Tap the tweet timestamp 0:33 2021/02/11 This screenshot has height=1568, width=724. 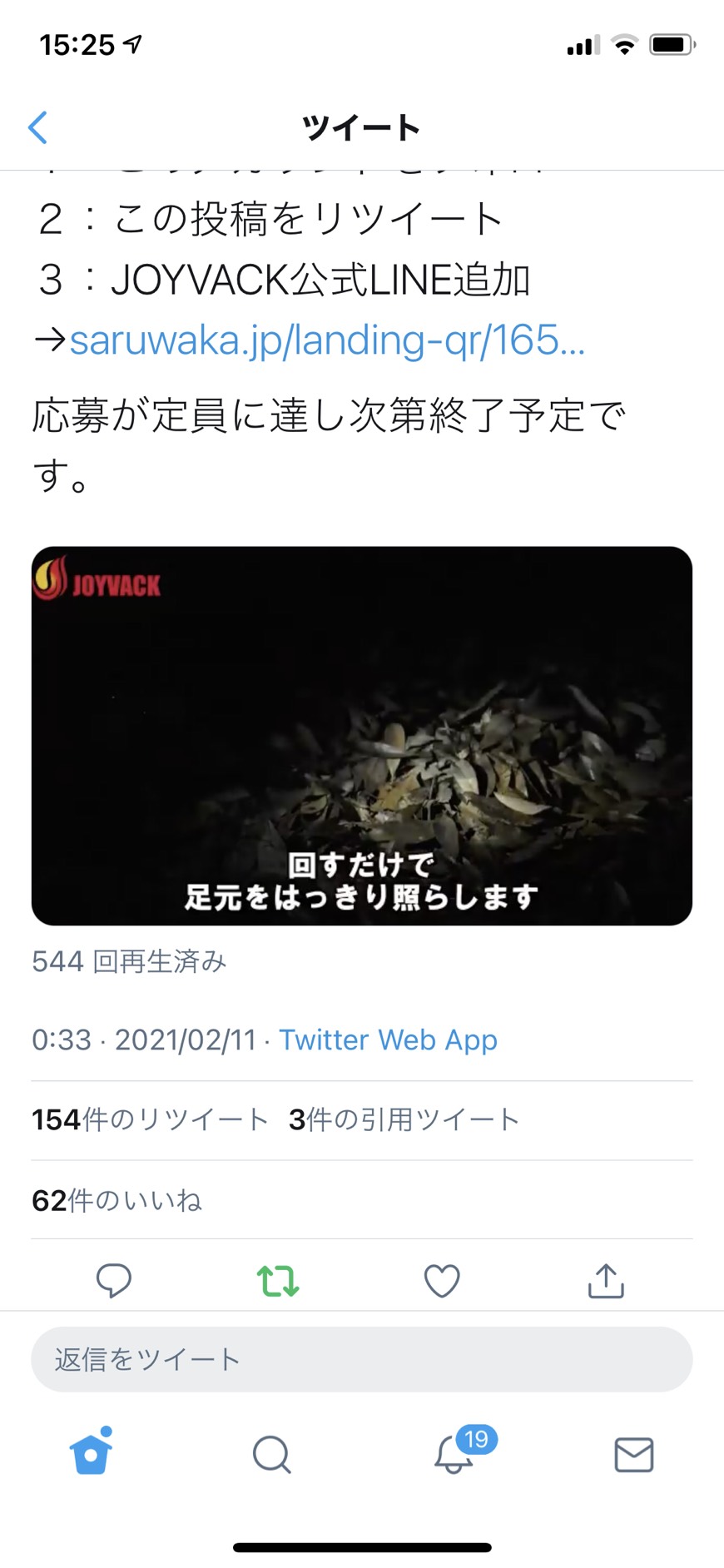tap(143, 1040)
